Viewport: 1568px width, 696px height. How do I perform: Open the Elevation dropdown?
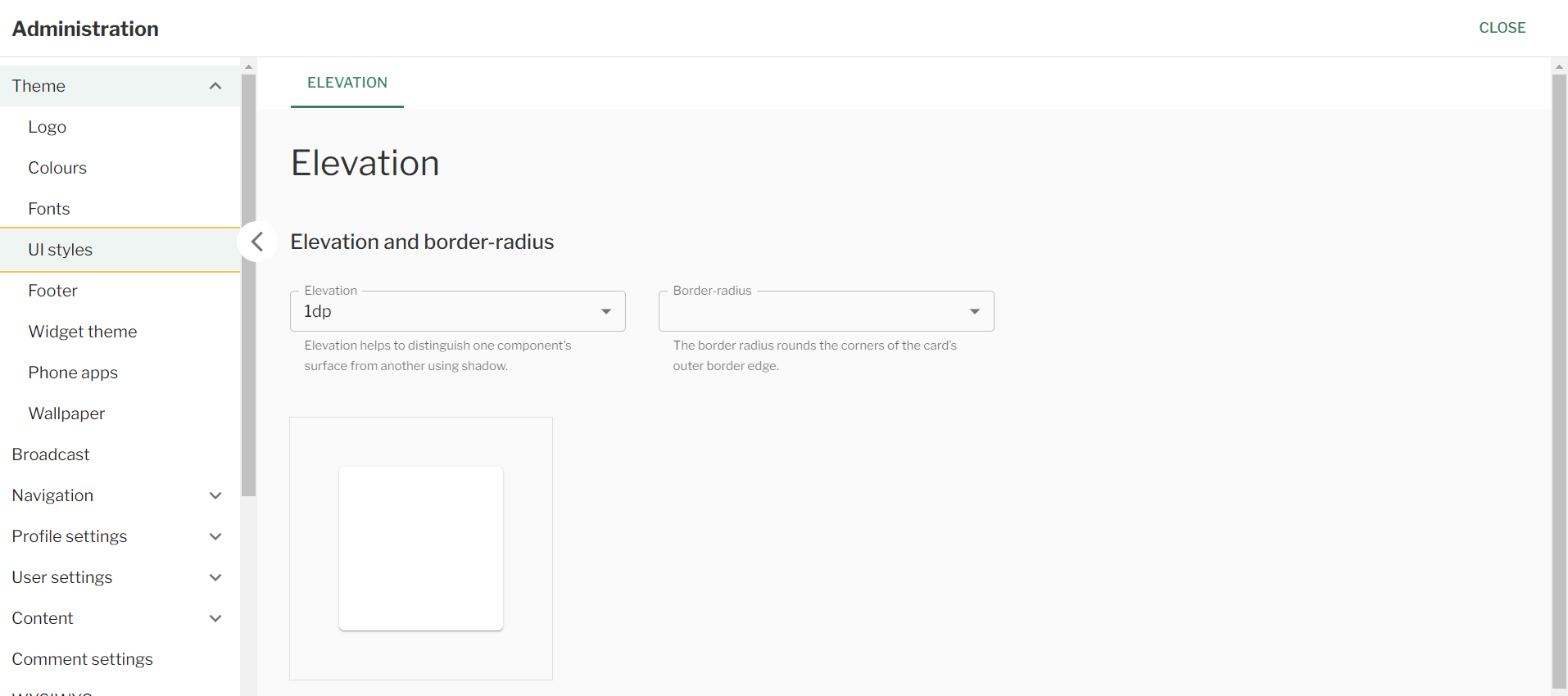(x=457, y=311)
